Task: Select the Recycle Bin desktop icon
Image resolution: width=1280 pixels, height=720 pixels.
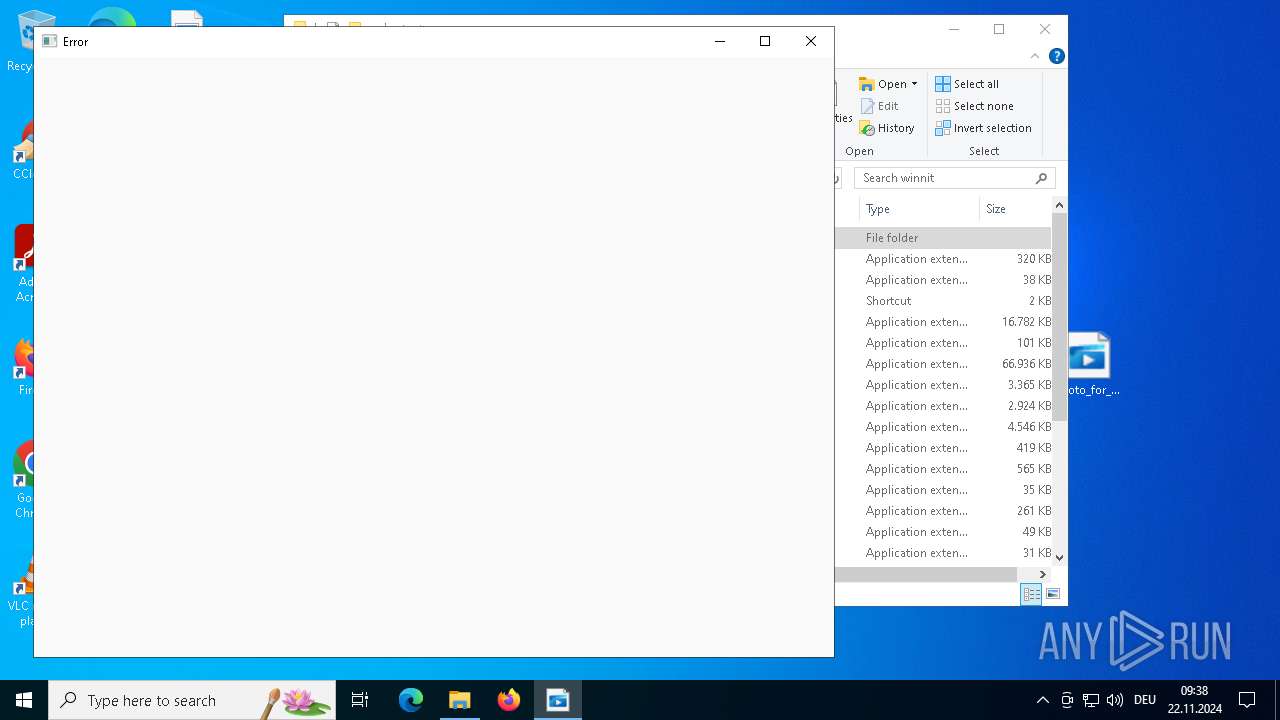Action: click(x=19, y=40)
